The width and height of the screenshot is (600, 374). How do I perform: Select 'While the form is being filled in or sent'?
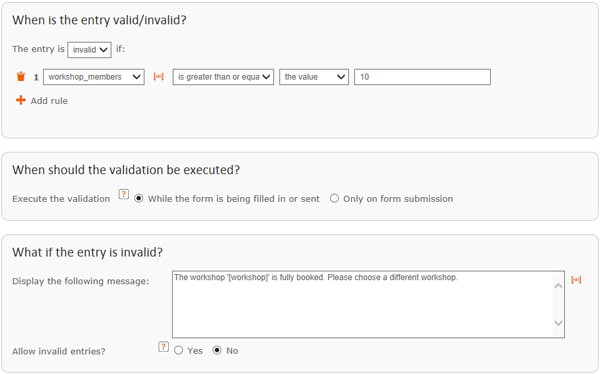point(139,199)
